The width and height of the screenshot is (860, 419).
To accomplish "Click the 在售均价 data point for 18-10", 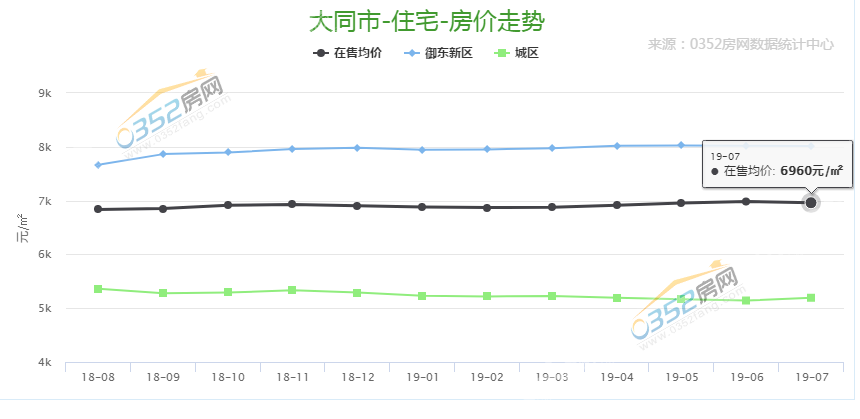I will (228, 205).
